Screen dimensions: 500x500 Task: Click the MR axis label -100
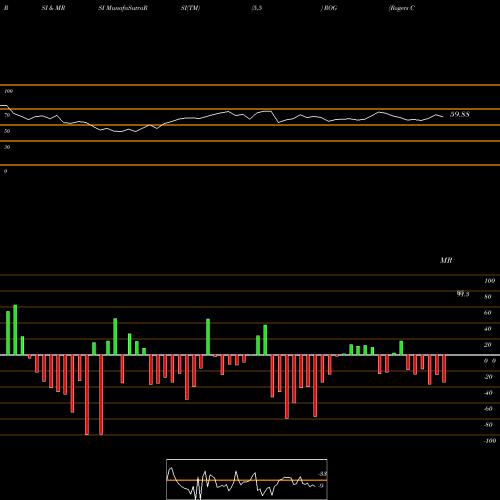(x=490, y=441)
